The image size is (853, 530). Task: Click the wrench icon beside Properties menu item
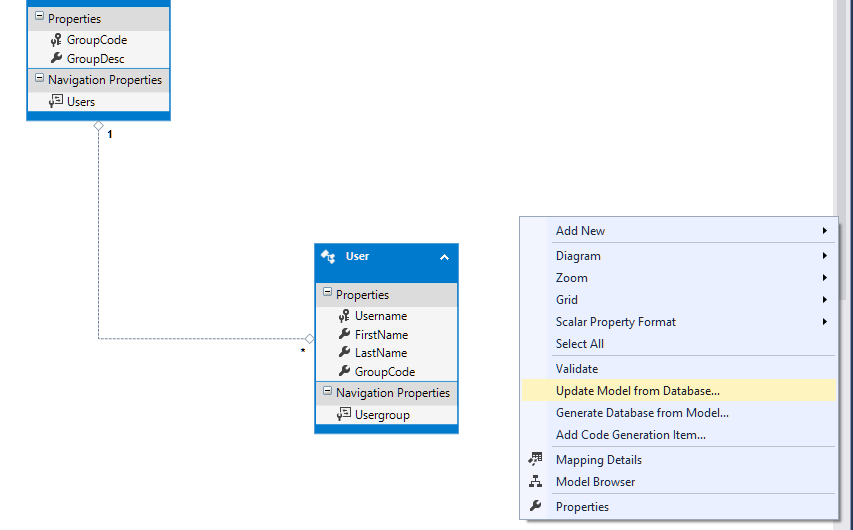[535, 507]
